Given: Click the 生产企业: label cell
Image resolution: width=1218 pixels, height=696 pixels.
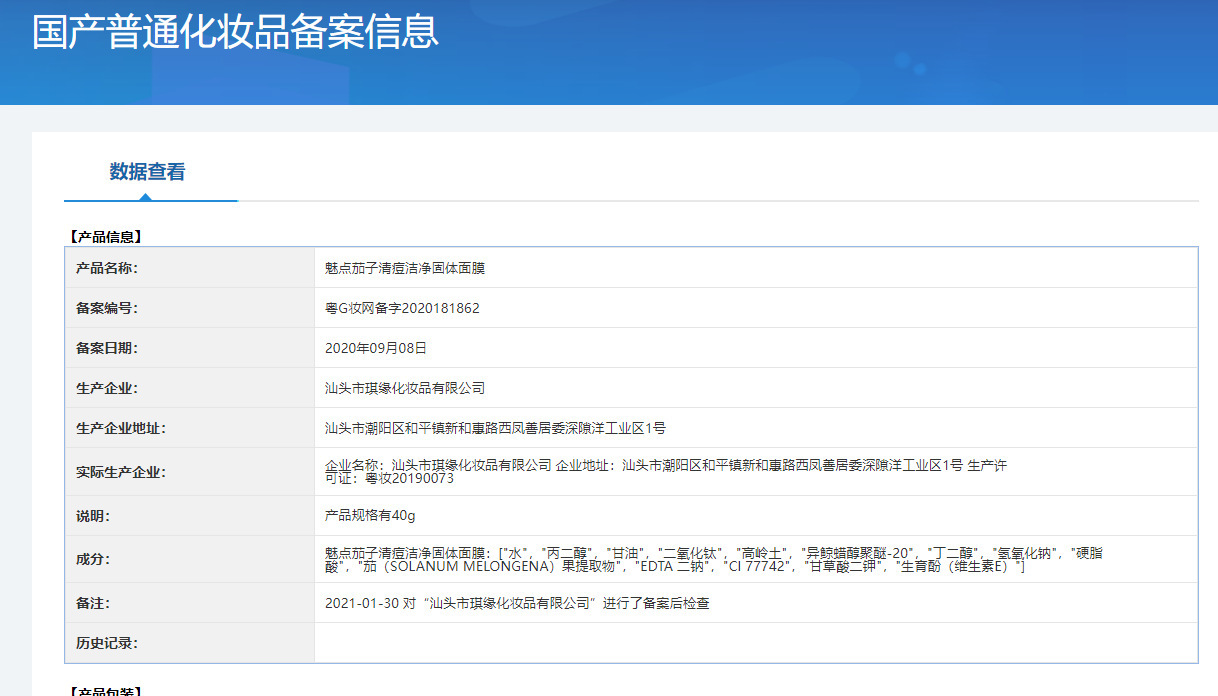Looking at the screenshot, I should point(190,388).
